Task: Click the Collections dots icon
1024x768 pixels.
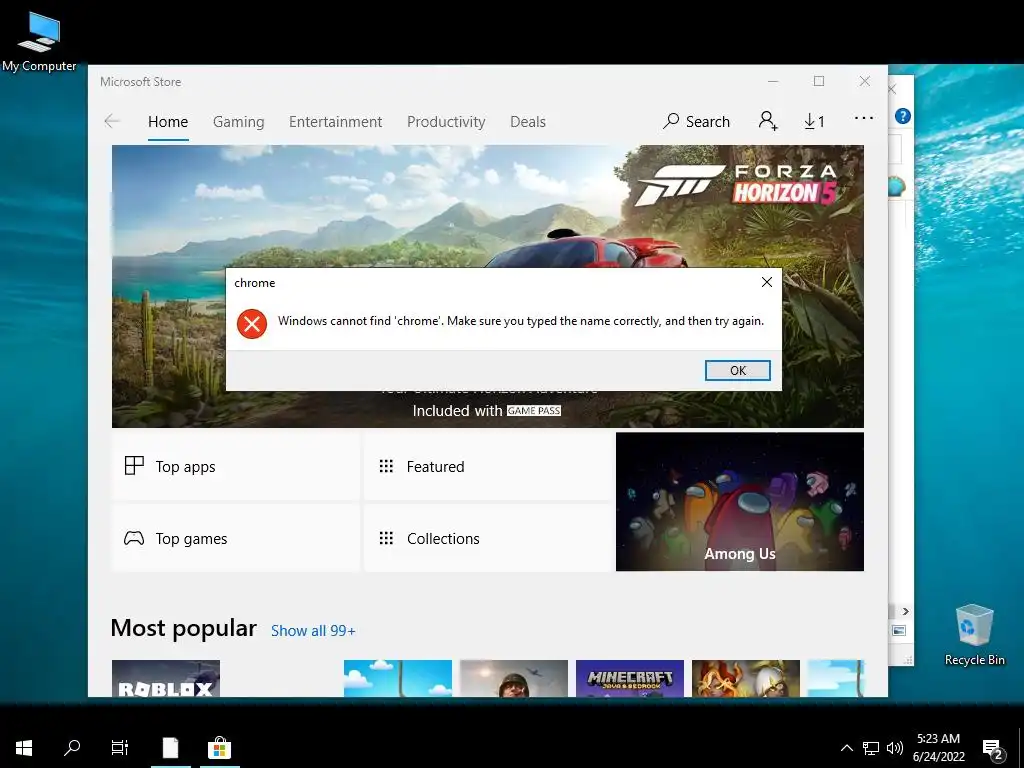Action: coord(386,538)
